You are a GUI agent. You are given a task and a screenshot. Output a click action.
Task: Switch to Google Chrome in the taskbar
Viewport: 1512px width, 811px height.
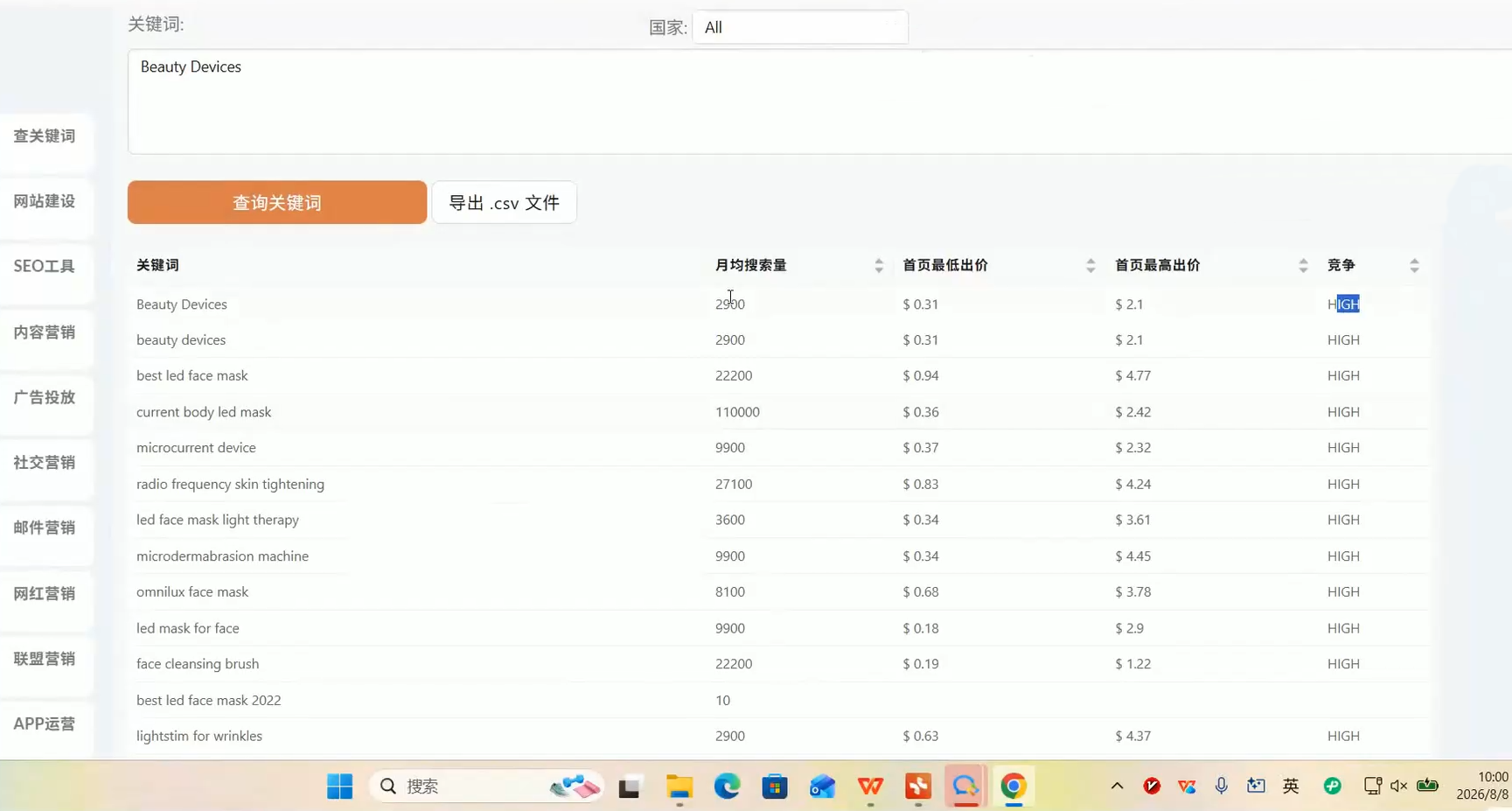1014,787
